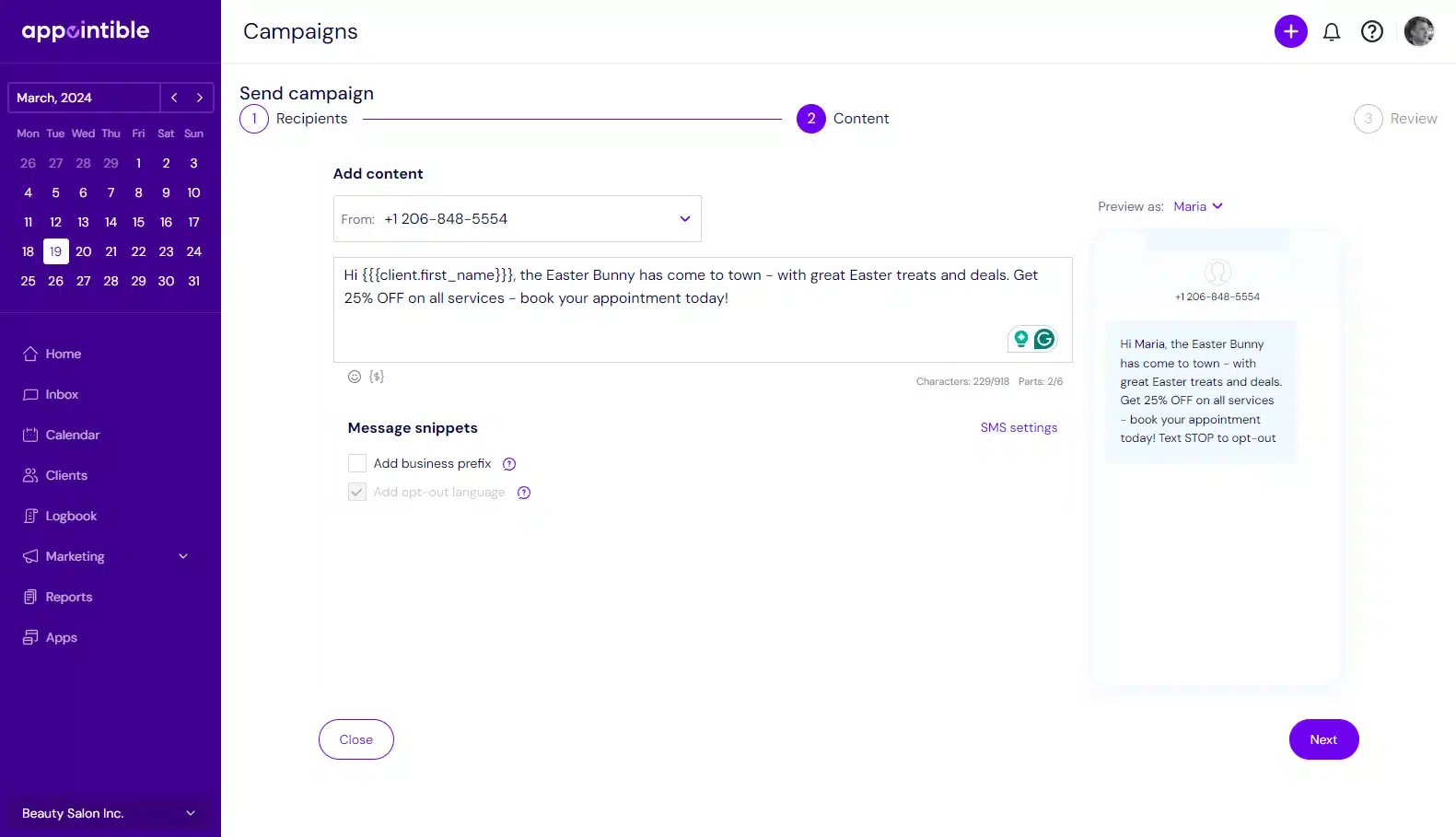Click the Clients people icon in sidebar
Viewport: 1456px width, 837px height.
tap(30, 475)
